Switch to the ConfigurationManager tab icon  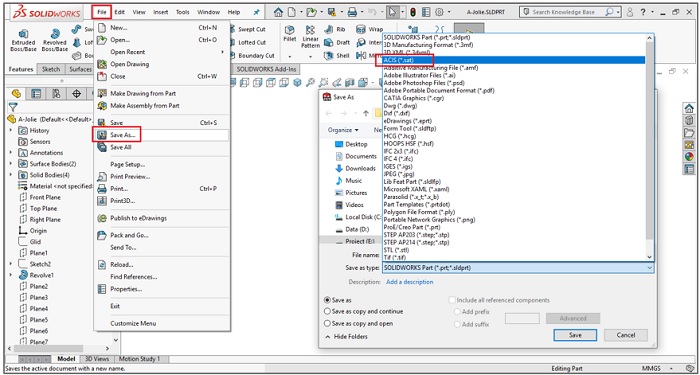click(56, 93)
